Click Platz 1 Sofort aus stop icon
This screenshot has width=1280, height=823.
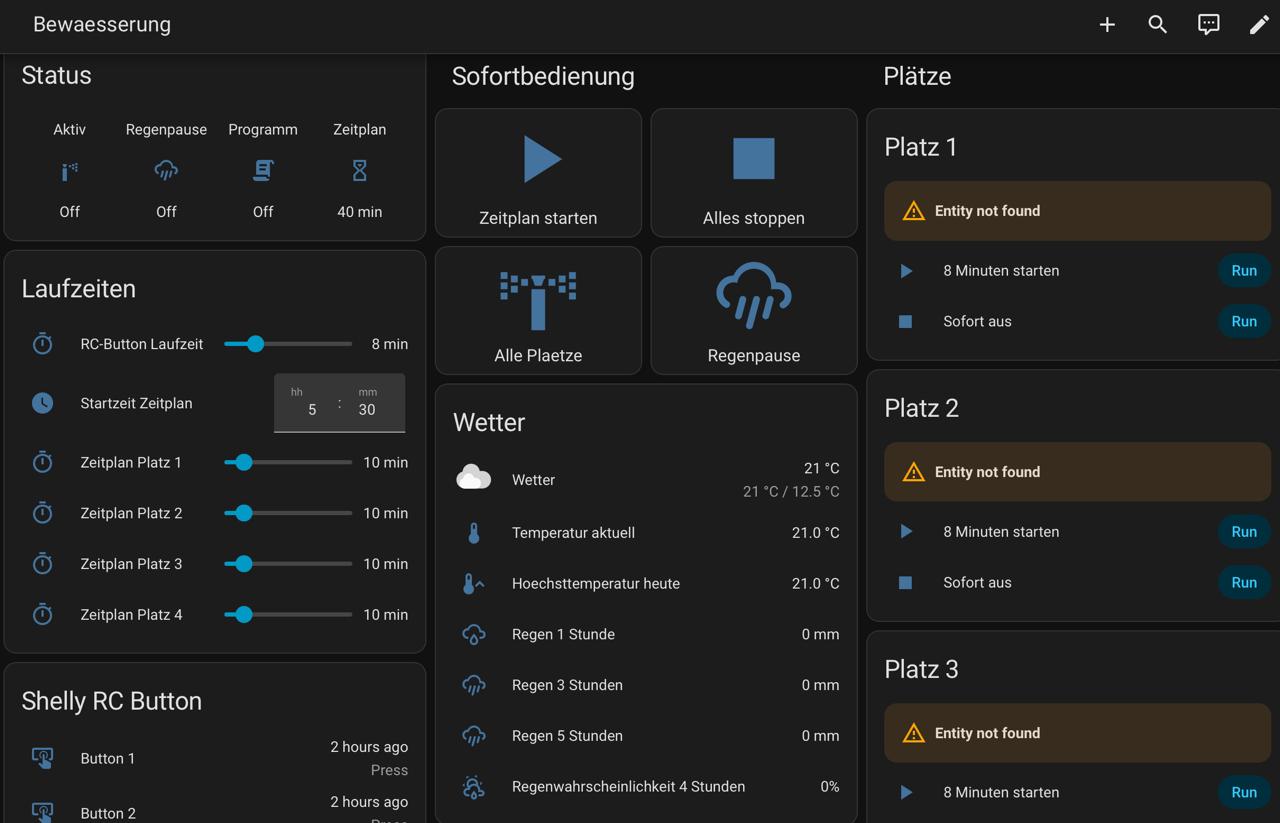pos(906,322)
